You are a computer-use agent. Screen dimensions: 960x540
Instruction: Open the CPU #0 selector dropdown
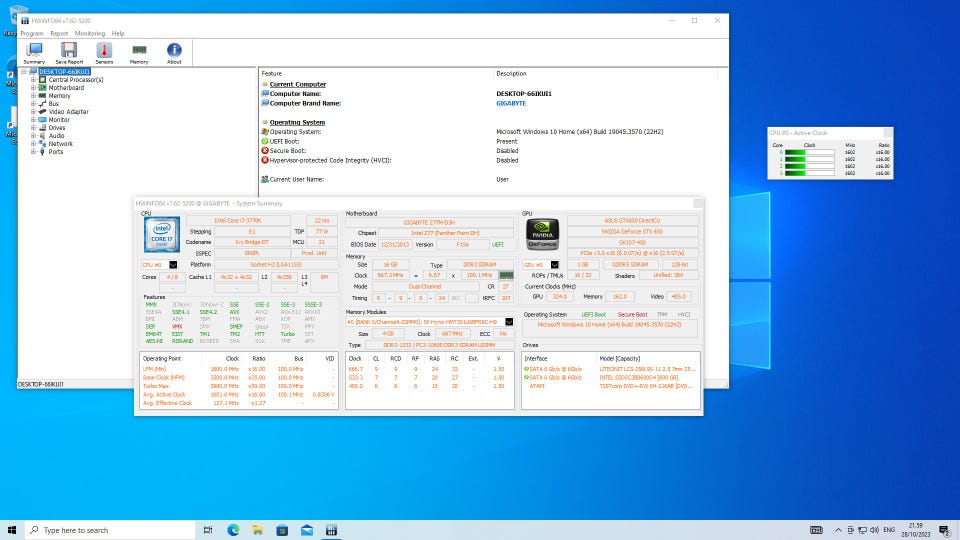(173, 265)
